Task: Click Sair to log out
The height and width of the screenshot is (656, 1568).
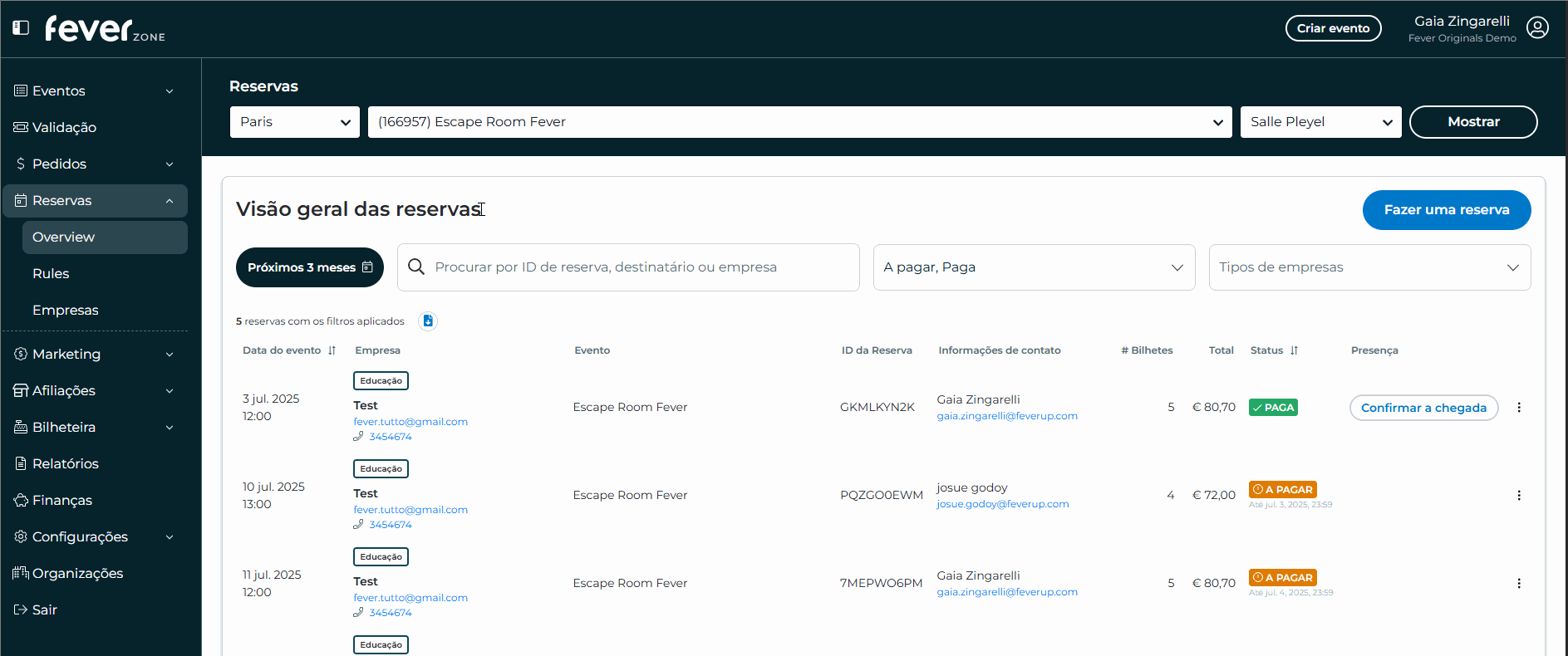Action: (x=45, y=610)
